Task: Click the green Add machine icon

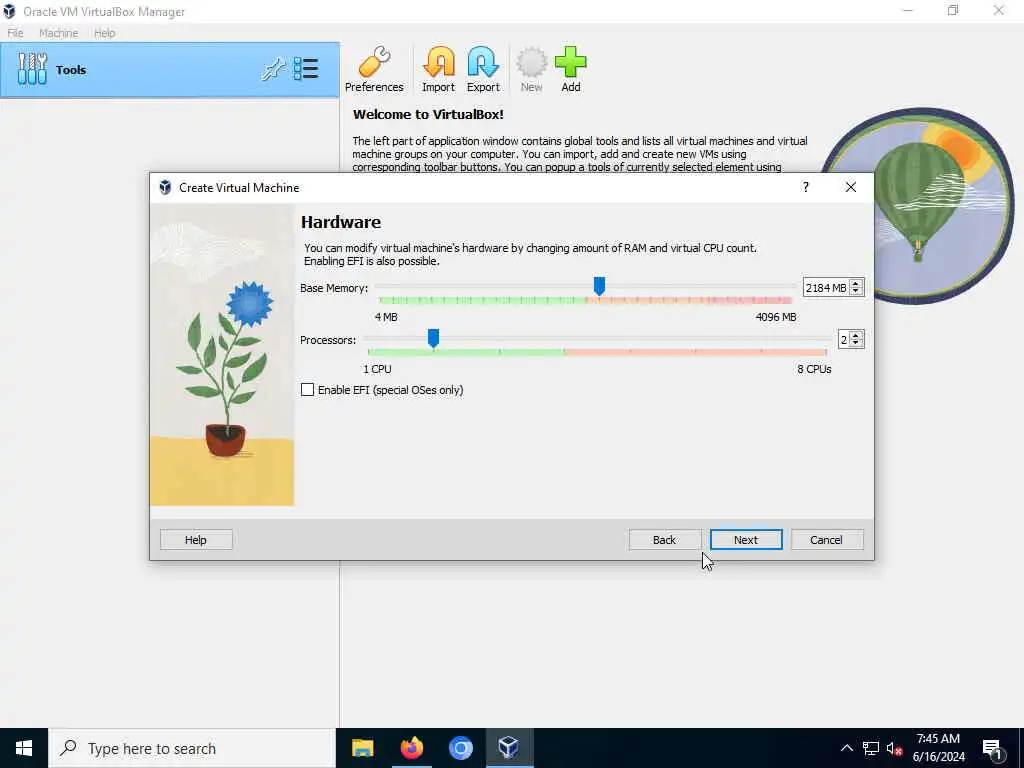Action: point(571,69)
